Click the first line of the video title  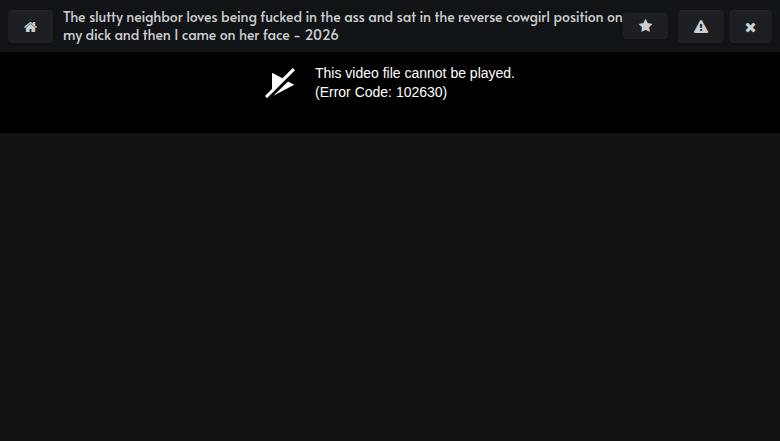[x=343, y=17]
